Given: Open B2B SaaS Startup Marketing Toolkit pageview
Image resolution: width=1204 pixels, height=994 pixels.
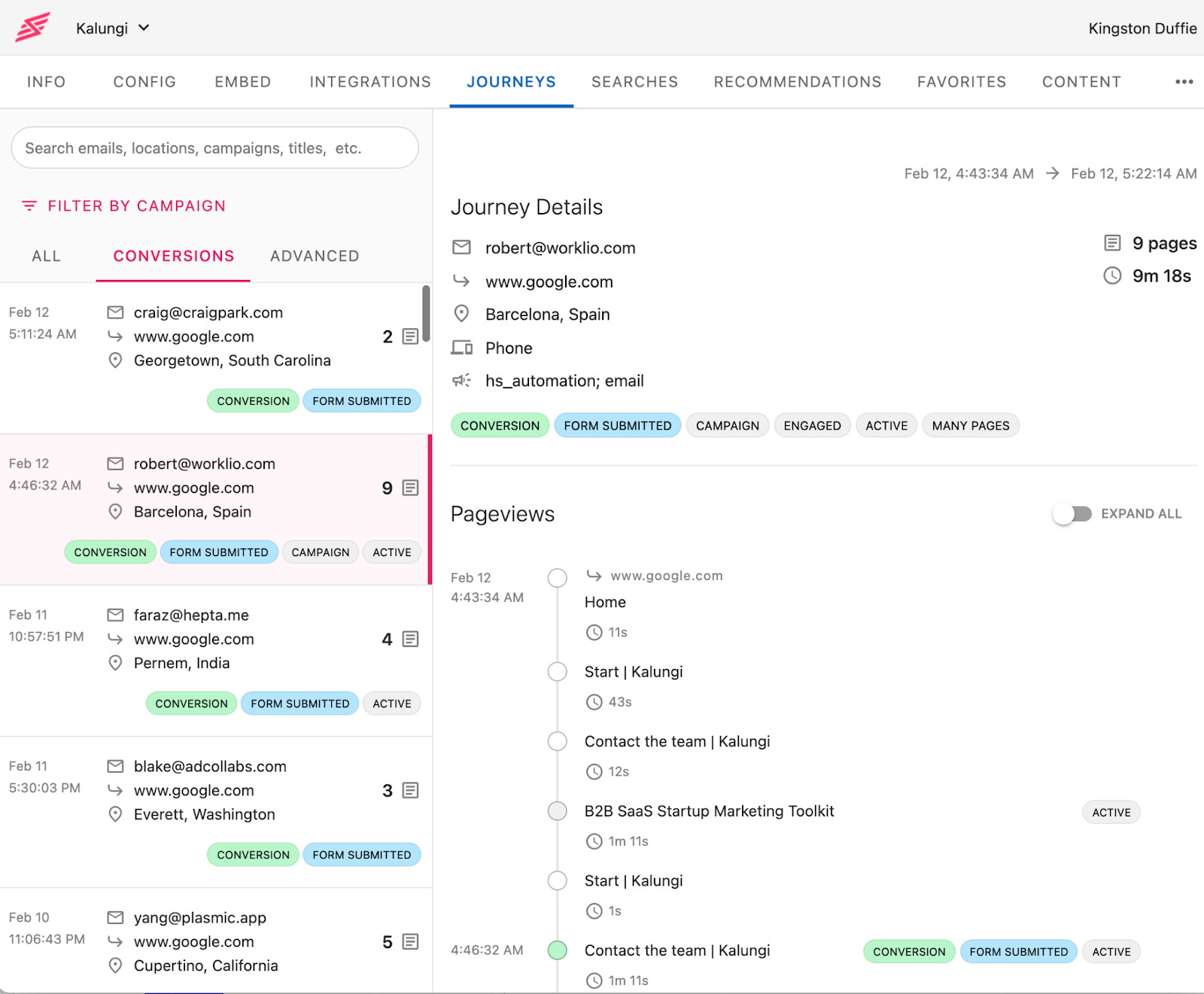Looking at the screenshot, I should 709,811.
